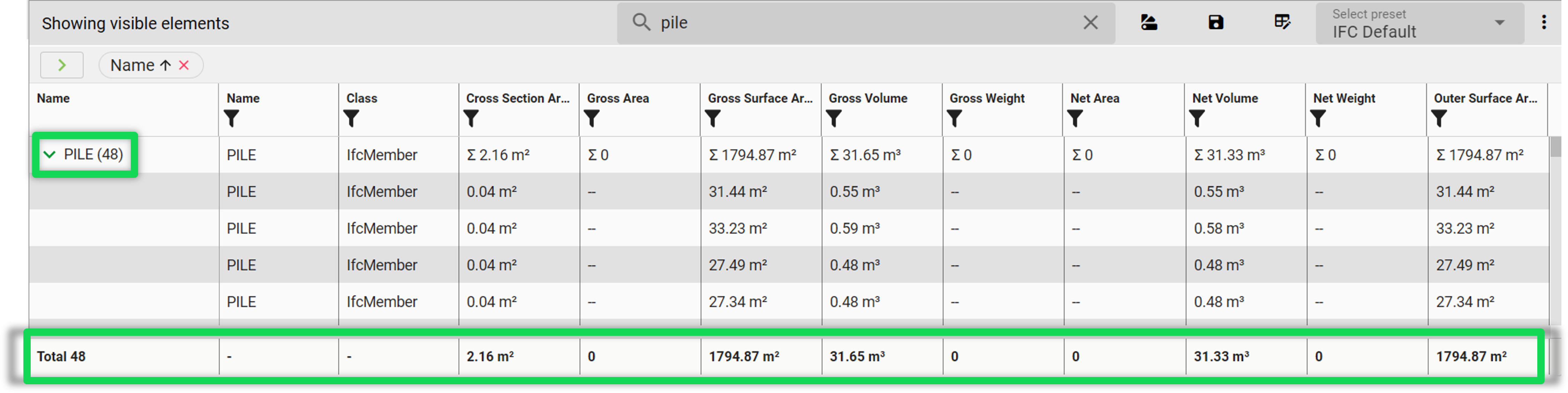
Task: Filter the Net Volume column
Action: pyautogui.click(x=1197, y=119)
